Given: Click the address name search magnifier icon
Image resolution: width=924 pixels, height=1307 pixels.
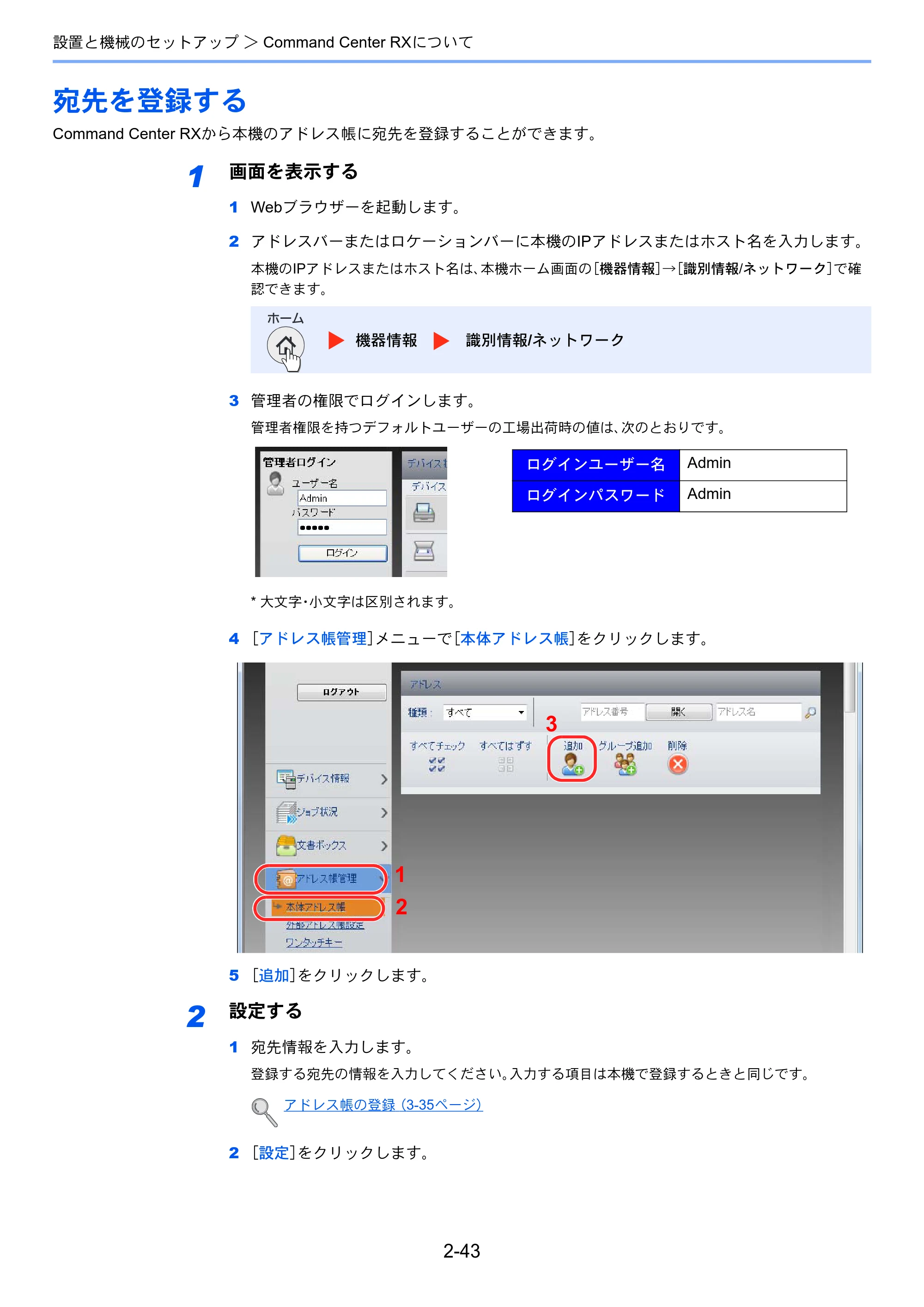Looking at the screenshot, I should [810, 712].
